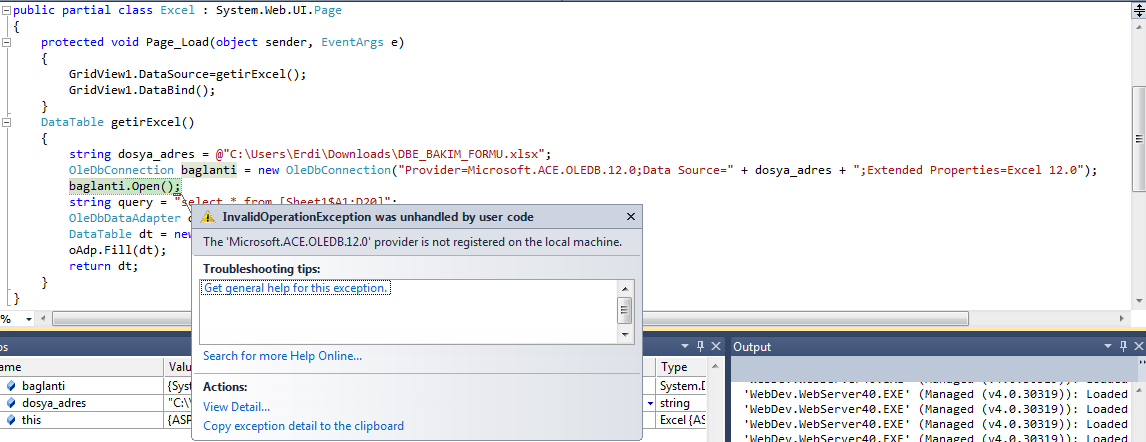Collapse the Excel class code region
This screenshot has width=1146, height=442.
[6, 8]
